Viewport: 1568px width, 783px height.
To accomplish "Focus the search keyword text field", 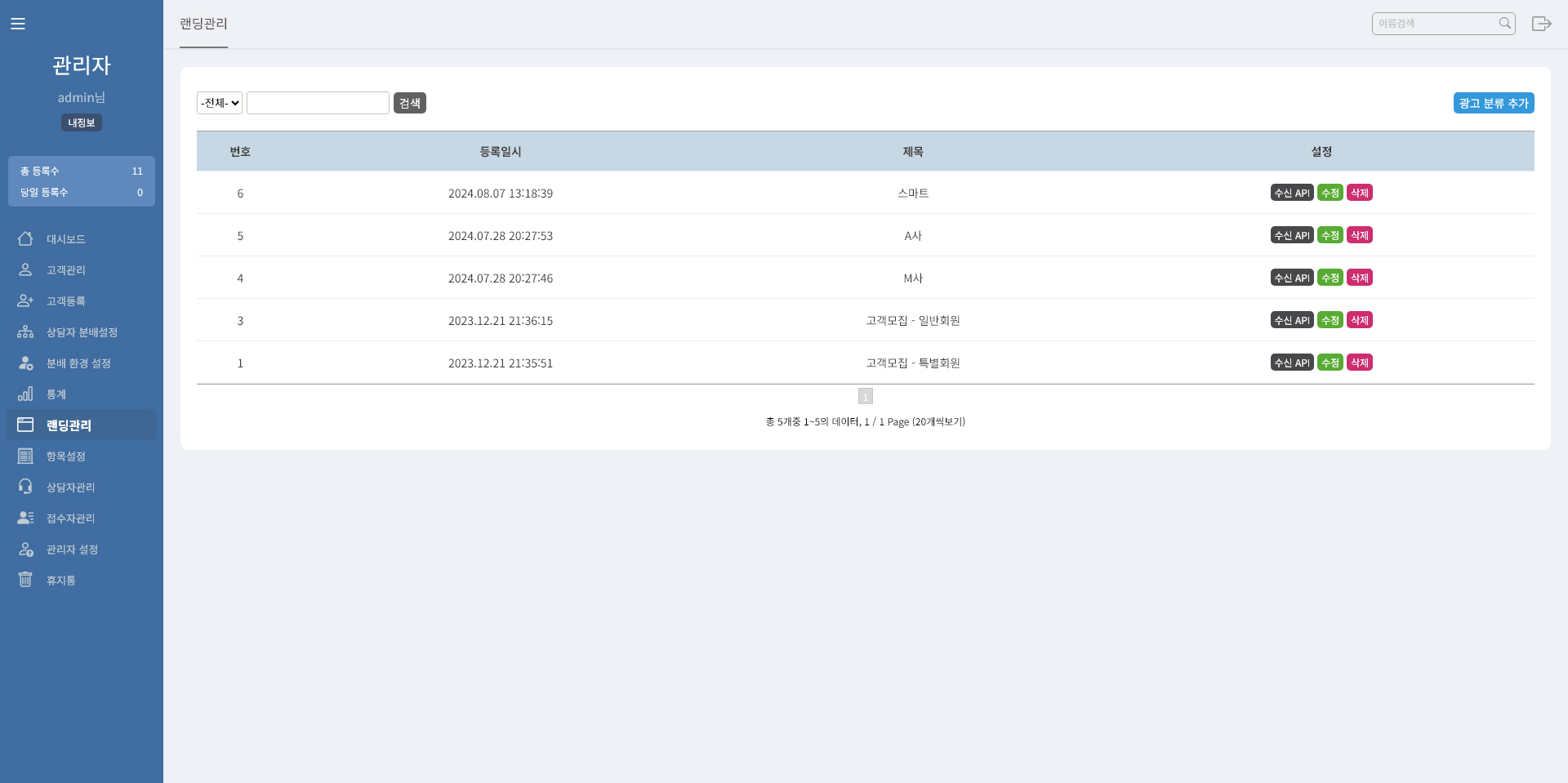I will 318,103.
